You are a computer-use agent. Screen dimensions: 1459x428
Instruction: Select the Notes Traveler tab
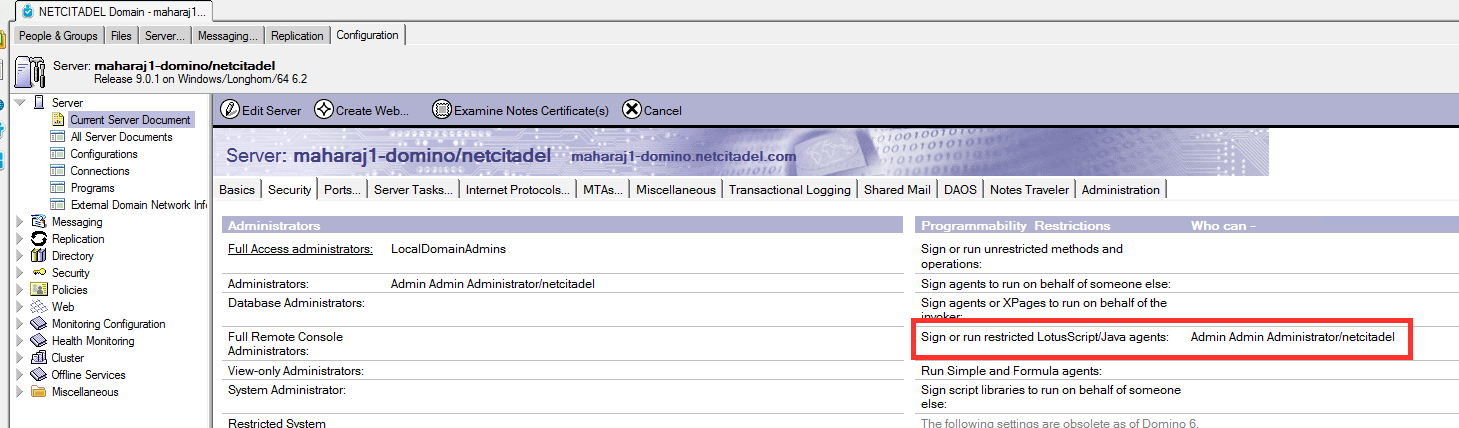(x=1029, y=190)
